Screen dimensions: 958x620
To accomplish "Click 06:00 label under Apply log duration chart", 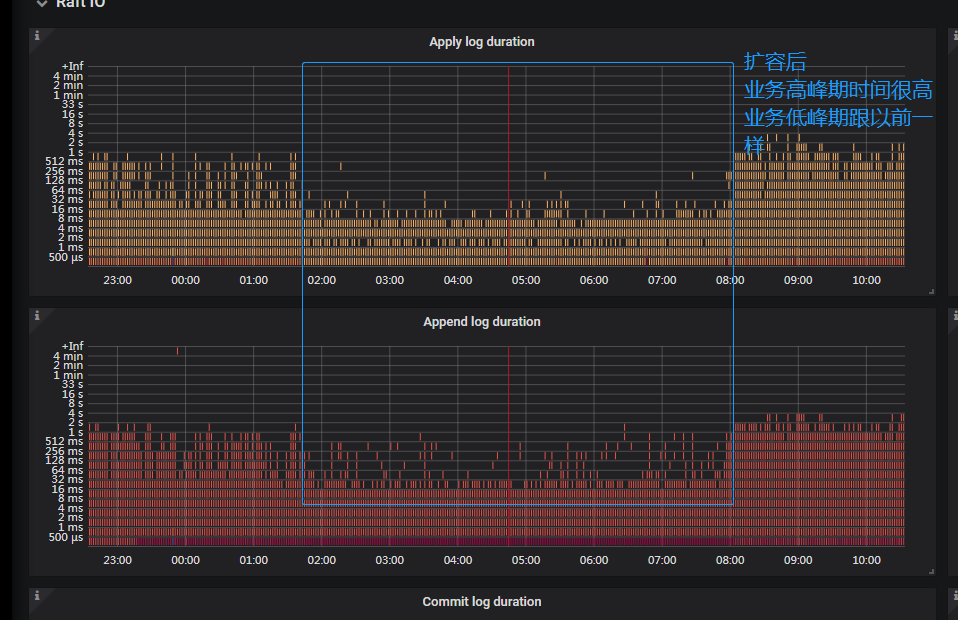I will click(594, 280).
